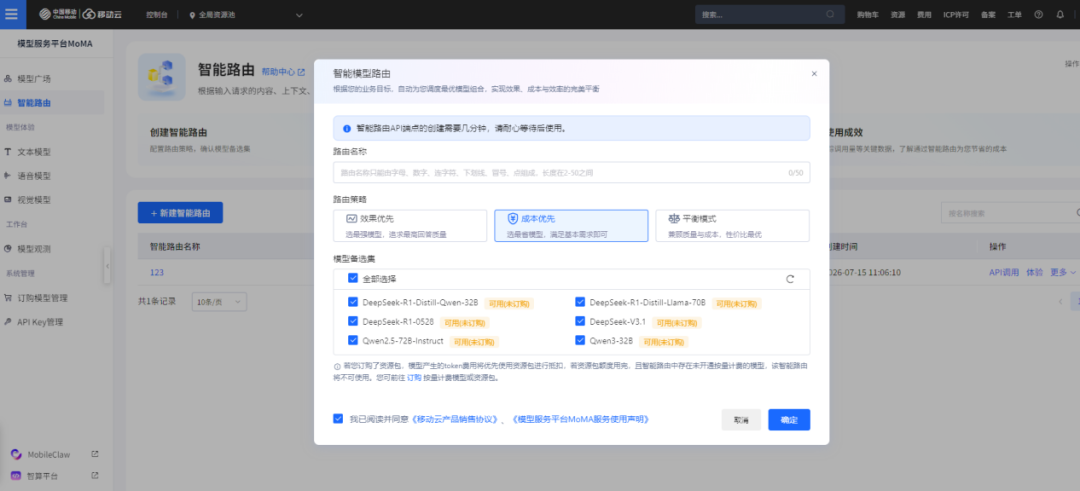1080x491 pixels.
Task: Click the 模型广场 sidebar icon
Action: (x=8, y=79)
